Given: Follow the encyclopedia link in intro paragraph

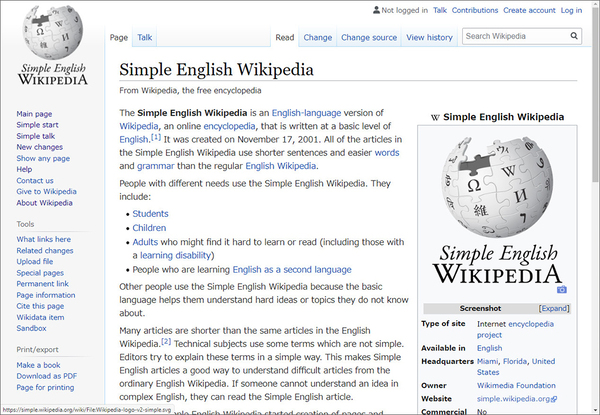Looking at the screenshot, I should click(x=229, y=126).
